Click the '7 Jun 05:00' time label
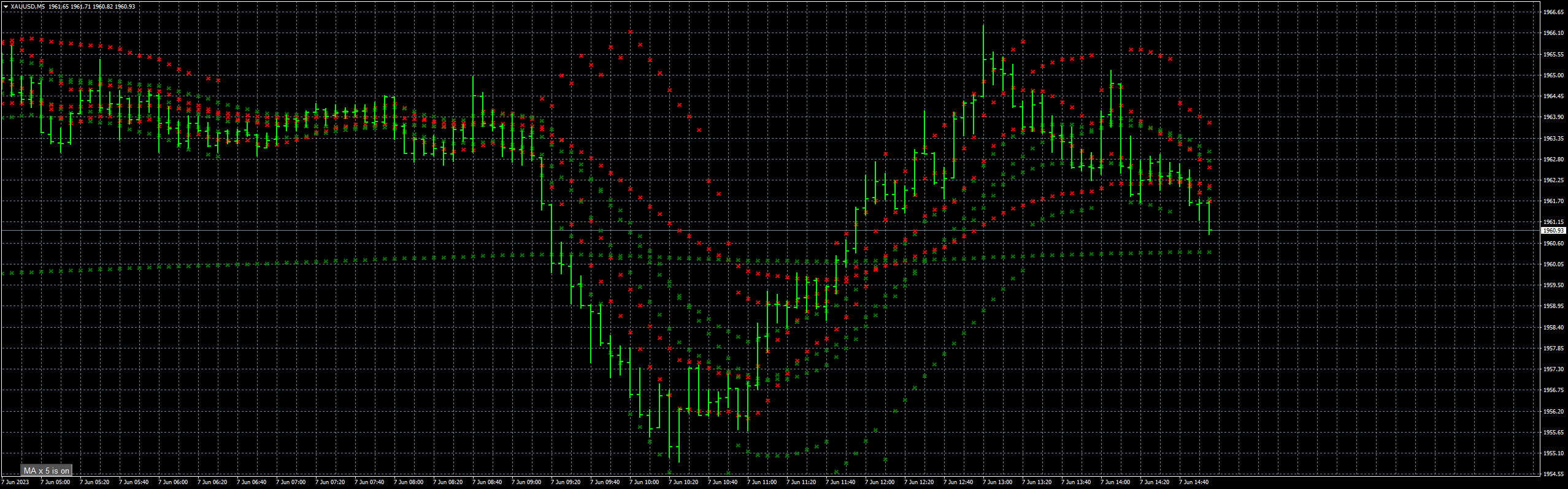Viewport: 1568px width, 489px height. pos(55,482)
